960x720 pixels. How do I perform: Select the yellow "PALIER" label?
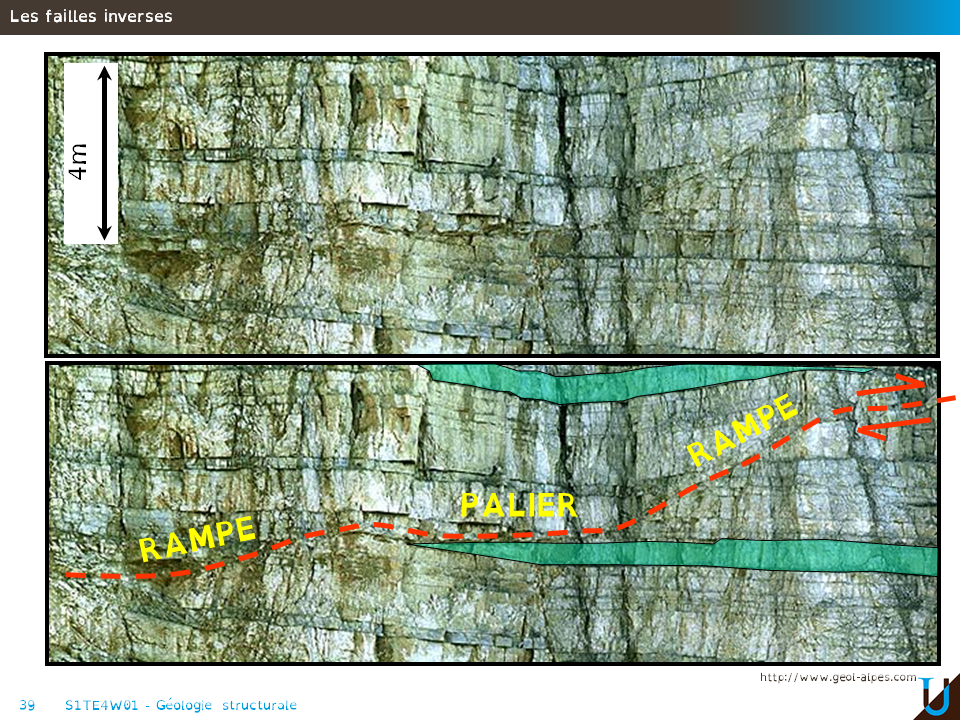tap(519, 505)
